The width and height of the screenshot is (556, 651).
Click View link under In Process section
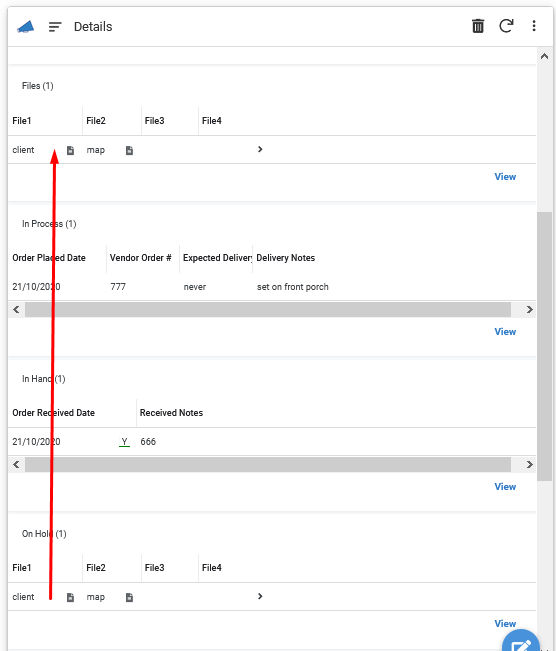(x=505, y=332)
